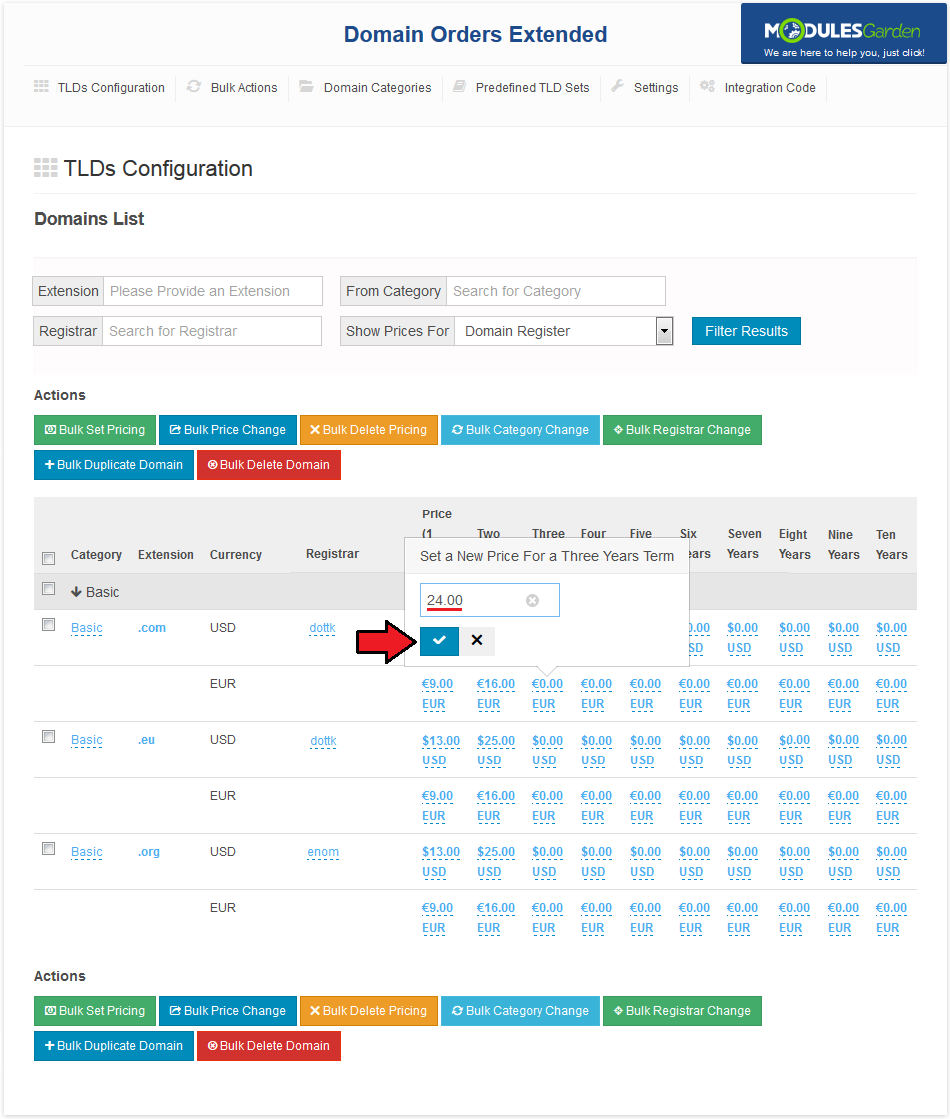This screenshot has height=1119, width=950.
Task: Confirm new price with the checkmark button
Action: pyautogui.click(x=439, y=640)
